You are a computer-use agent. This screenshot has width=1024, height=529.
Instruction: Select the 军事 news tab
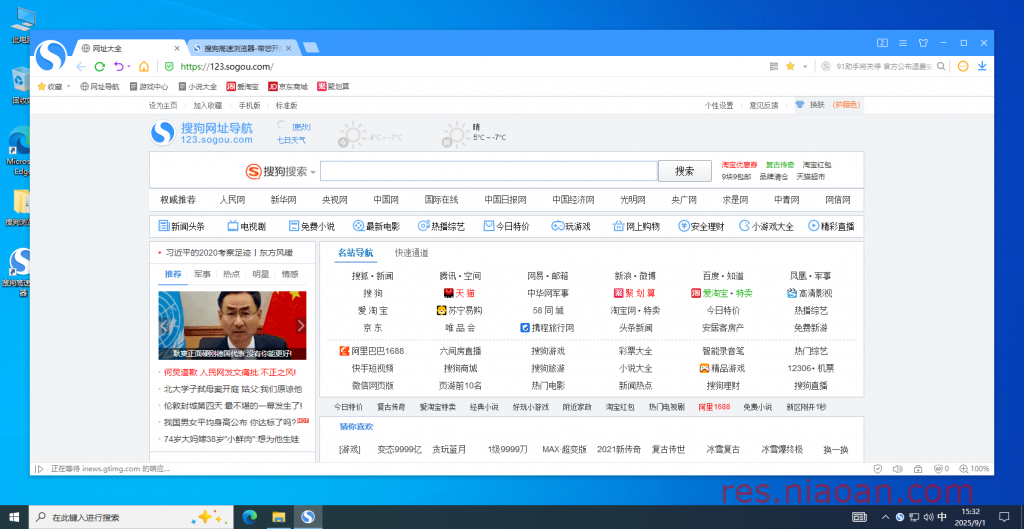pos(202,274)
